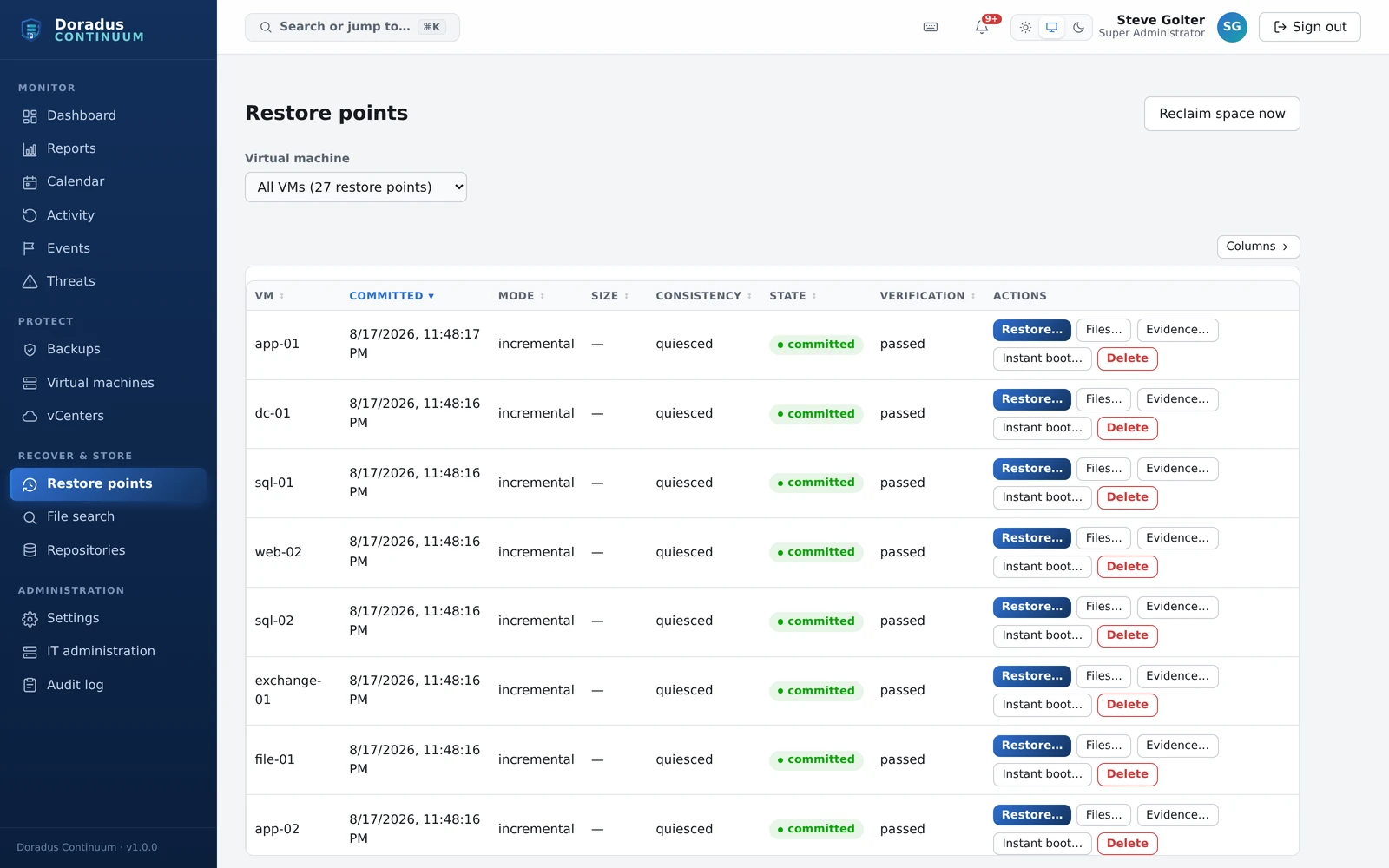Delete the dc-01 restore point
The image size is (1389, 868).
tap(1127, 428)
